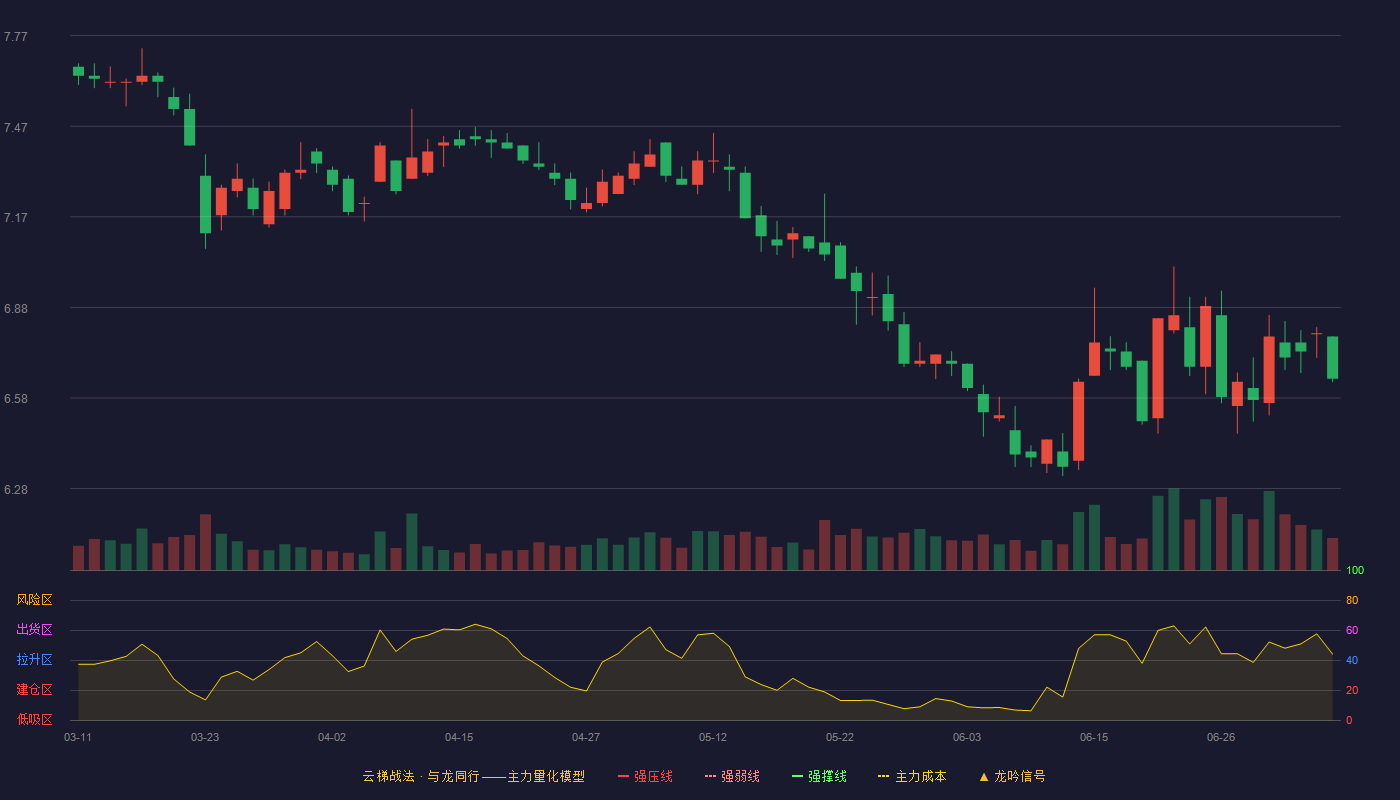
Task: Select the 低吸区 zone label
Action: tap(34, 719)
